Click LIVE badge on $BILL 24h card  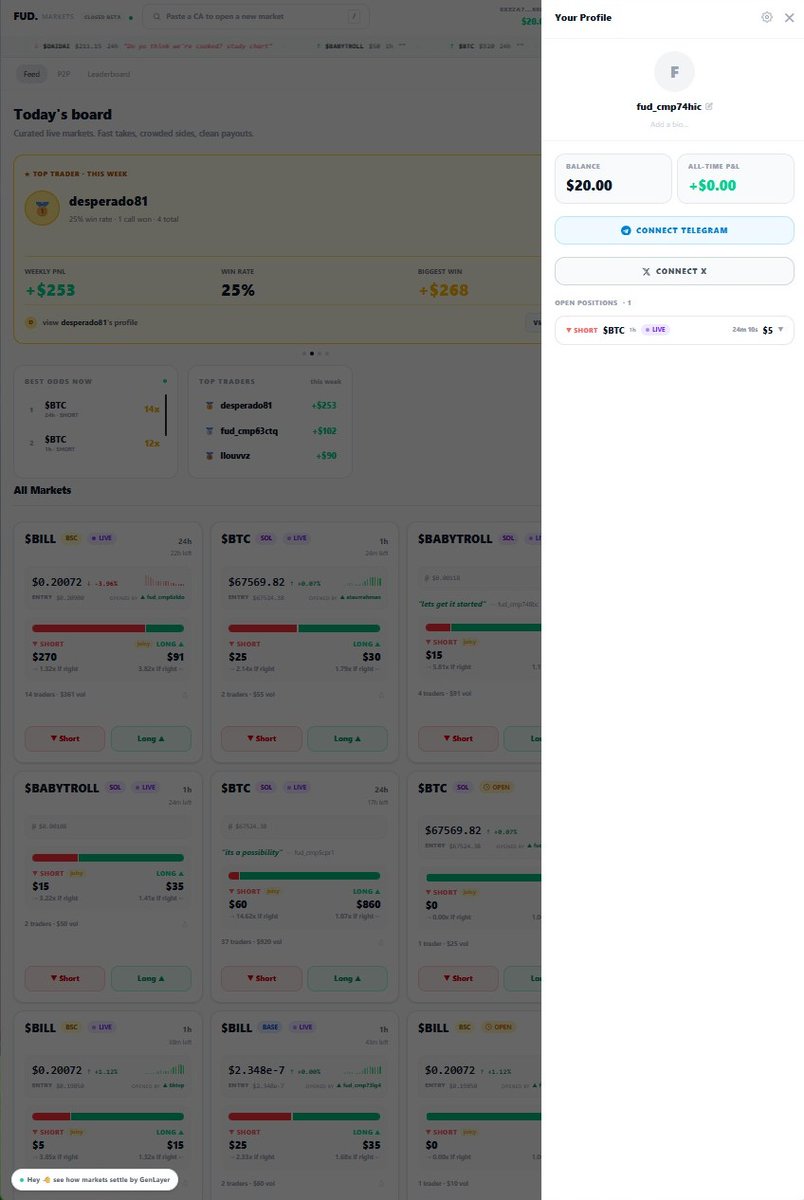pyautogui.click(x=103, y=538)
